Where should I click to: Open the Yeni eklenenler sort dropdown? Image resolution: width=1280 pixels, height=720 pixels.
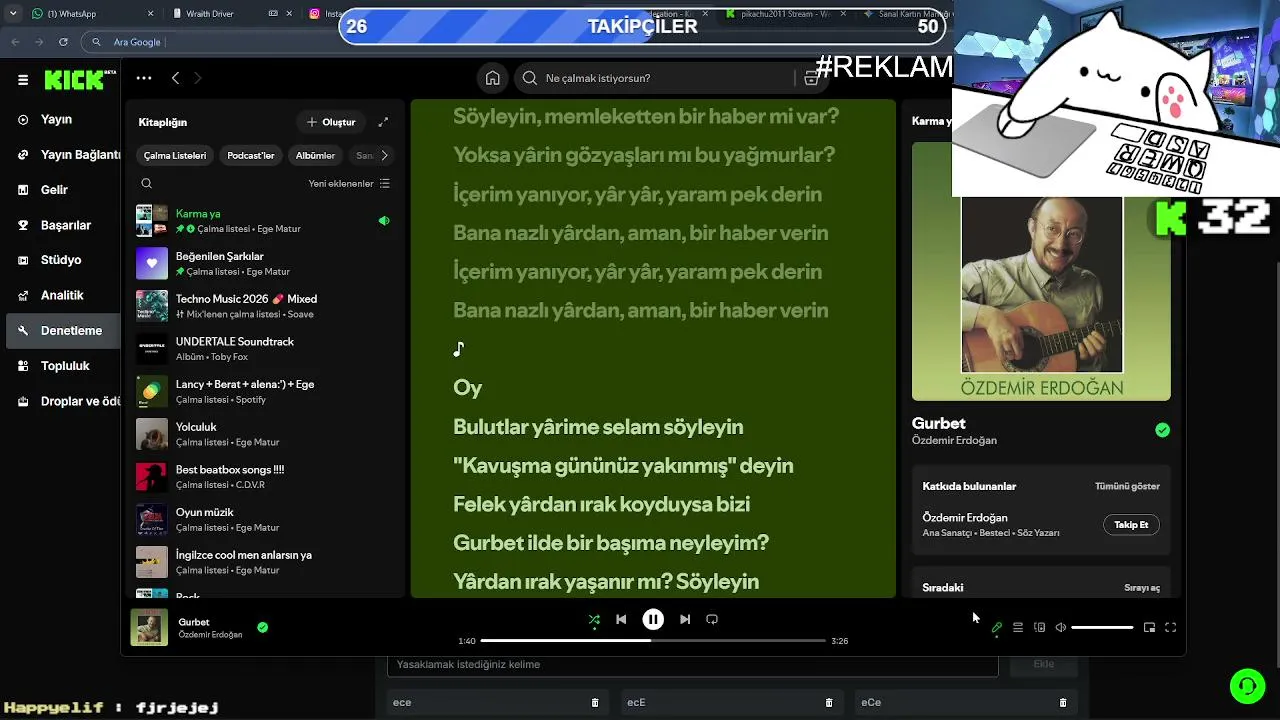(349, 184)
